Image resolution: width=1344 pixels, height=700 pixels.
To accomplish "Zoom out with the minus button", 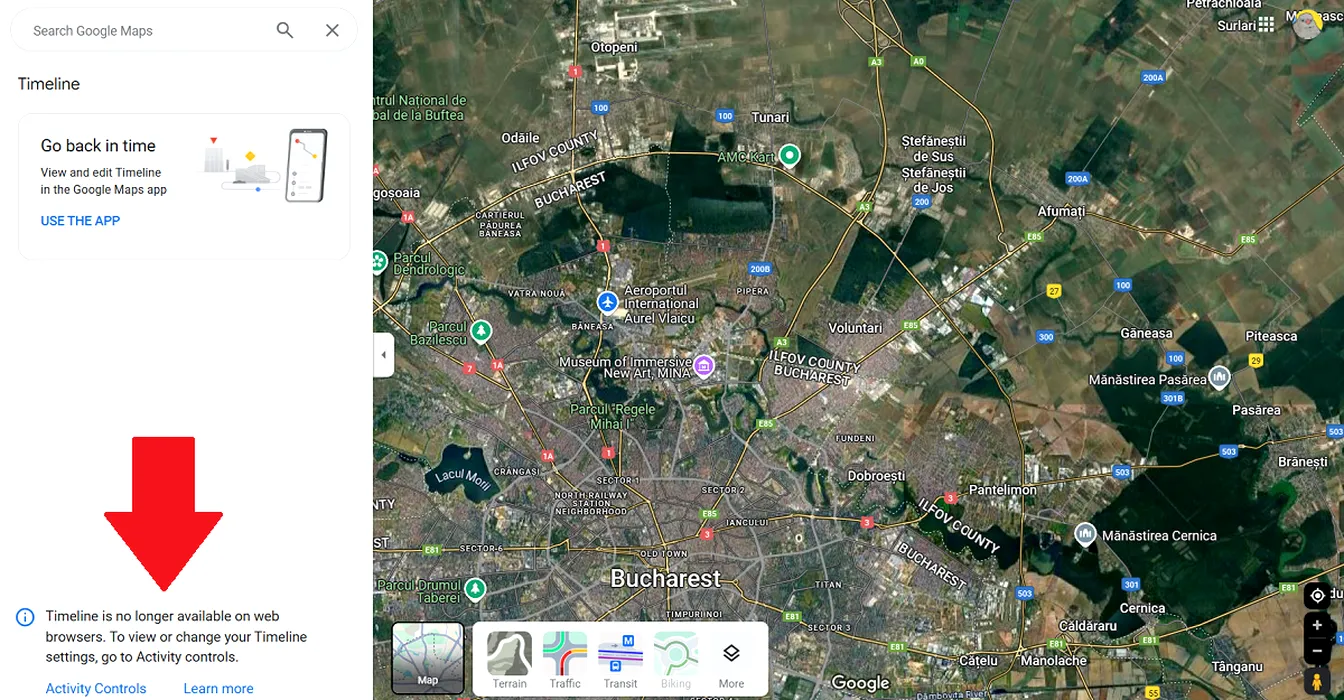I will click(x=1317, y=652).
